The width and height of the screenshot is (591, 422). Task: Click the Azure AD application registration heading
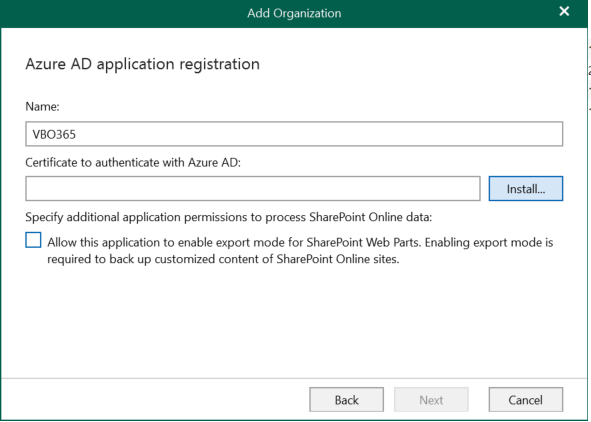pos(142,64)
